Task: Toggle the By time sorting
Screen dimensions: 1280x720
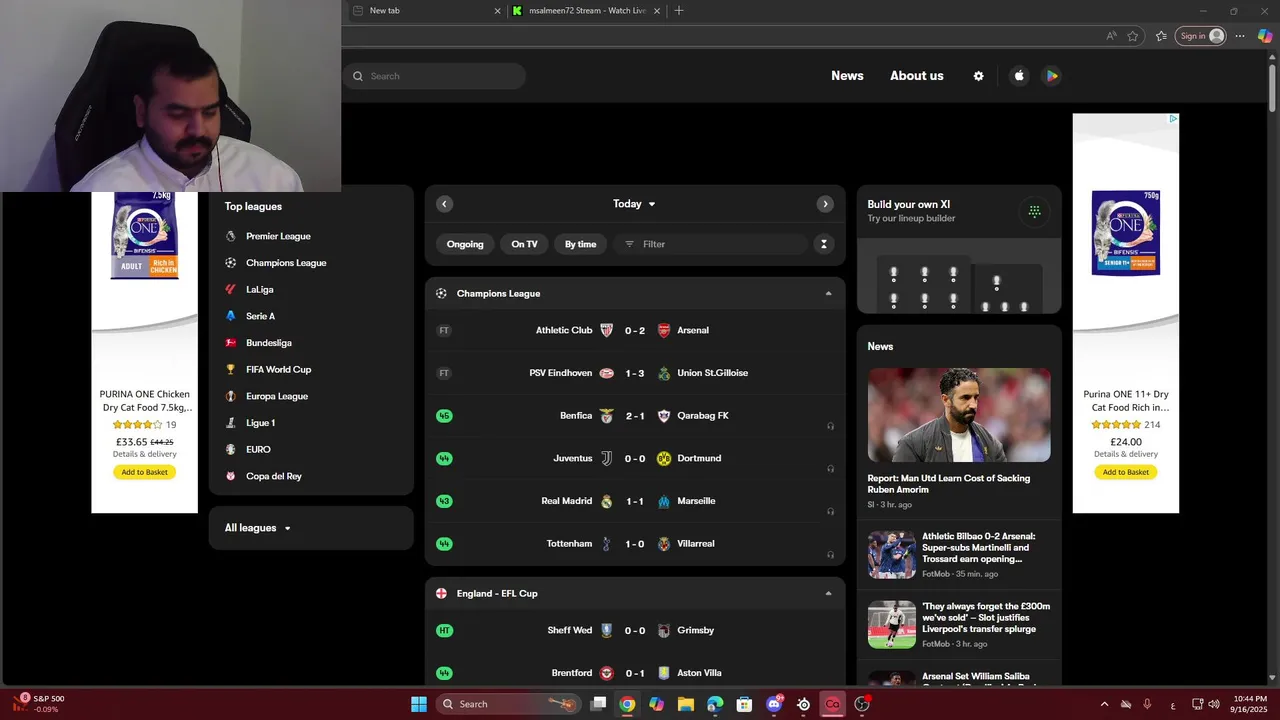Action: (580, 244)
